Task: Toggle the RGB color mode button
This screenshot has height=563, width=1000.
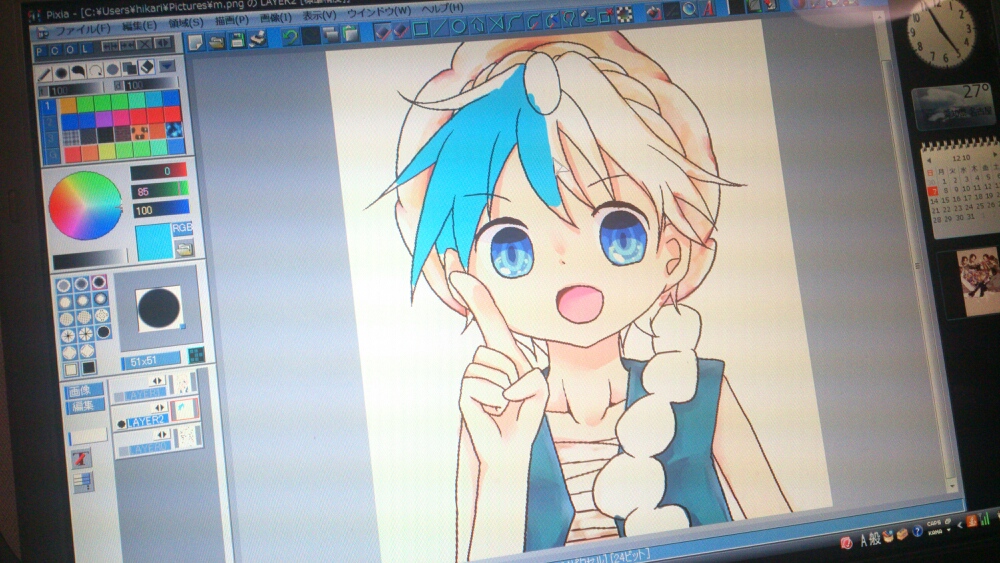Action: click(182, 228)
